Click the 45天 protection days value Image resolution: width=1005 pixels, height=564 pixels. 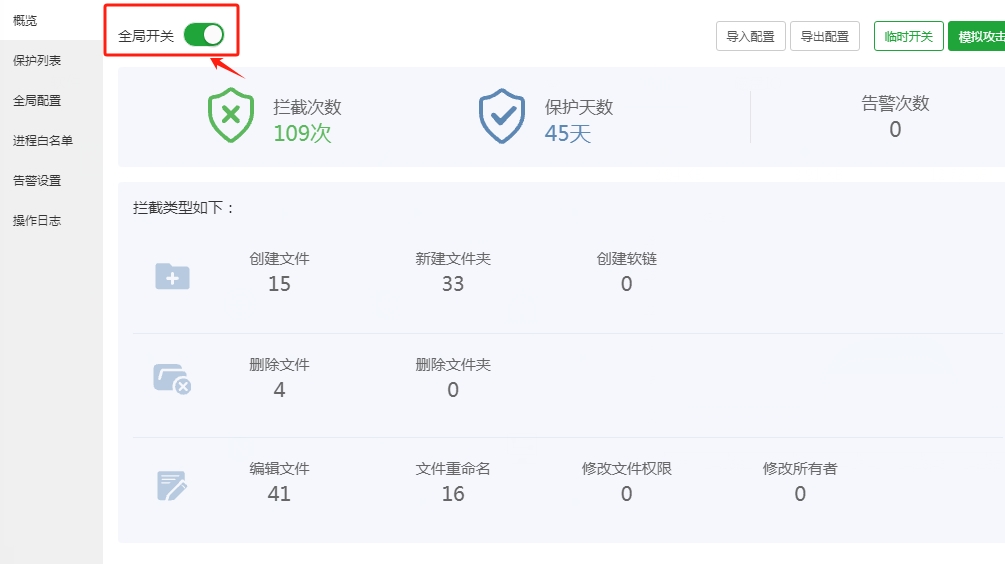pyautogui.click(x=568, y=133)
